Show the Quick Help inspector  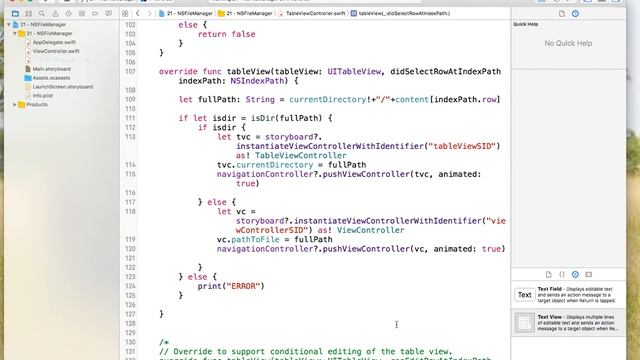click(575, 13)
